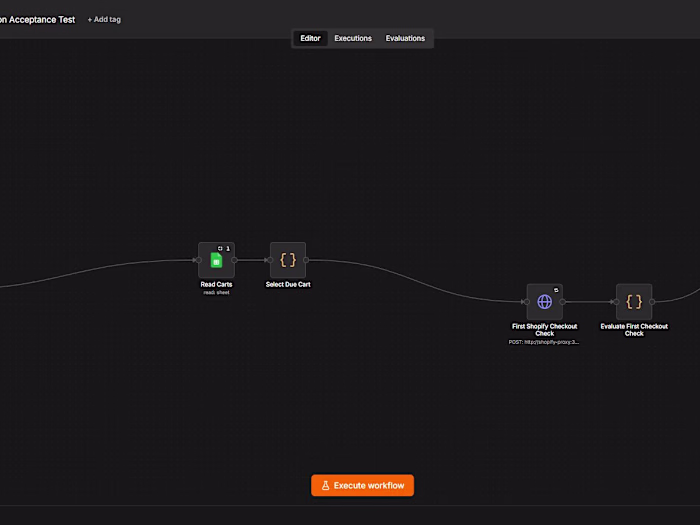
Task: Click the Select Due Cart label
Action: point(288,284)
